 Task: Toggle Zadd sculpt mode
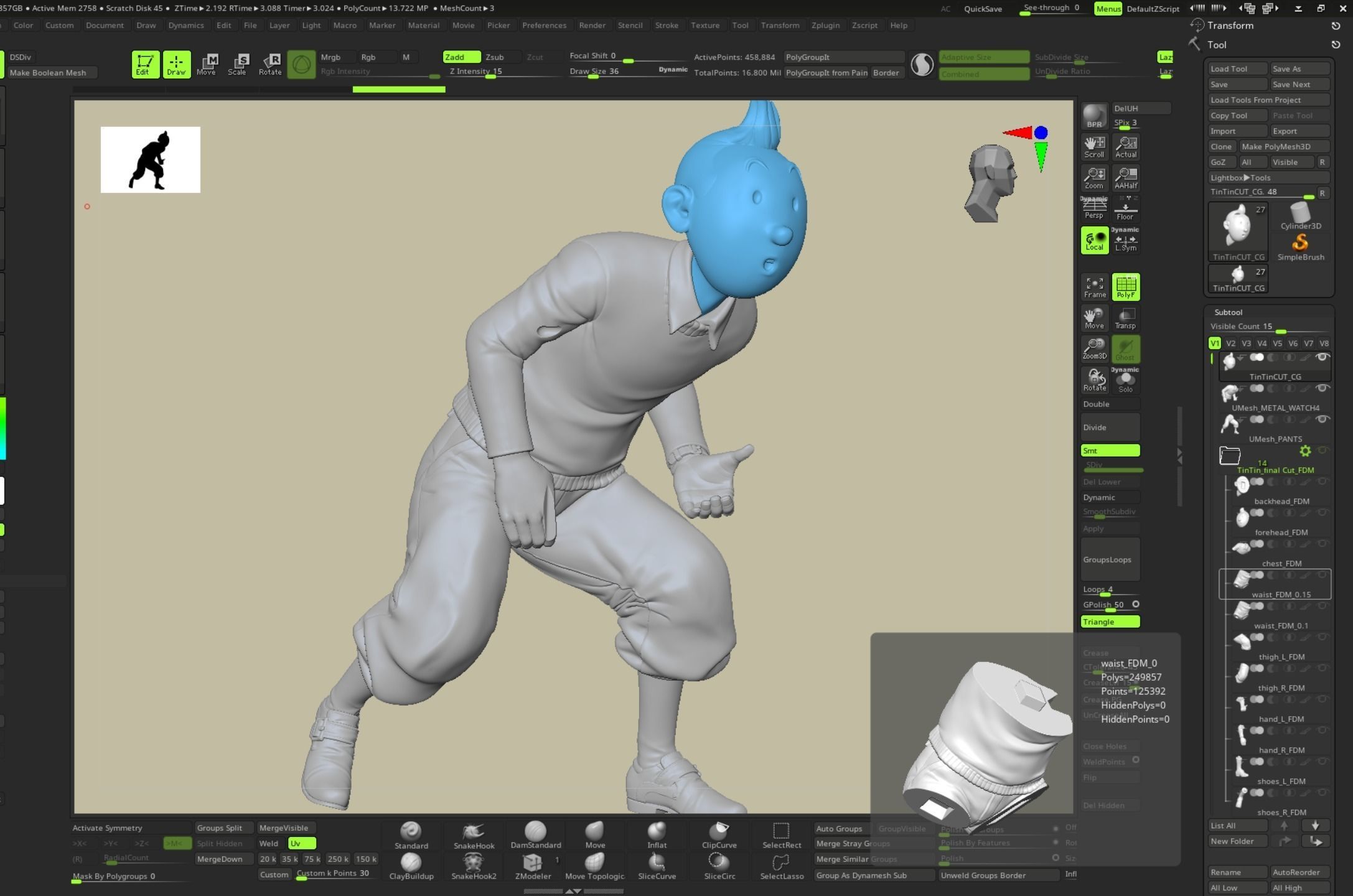click(x=461, y=57)
